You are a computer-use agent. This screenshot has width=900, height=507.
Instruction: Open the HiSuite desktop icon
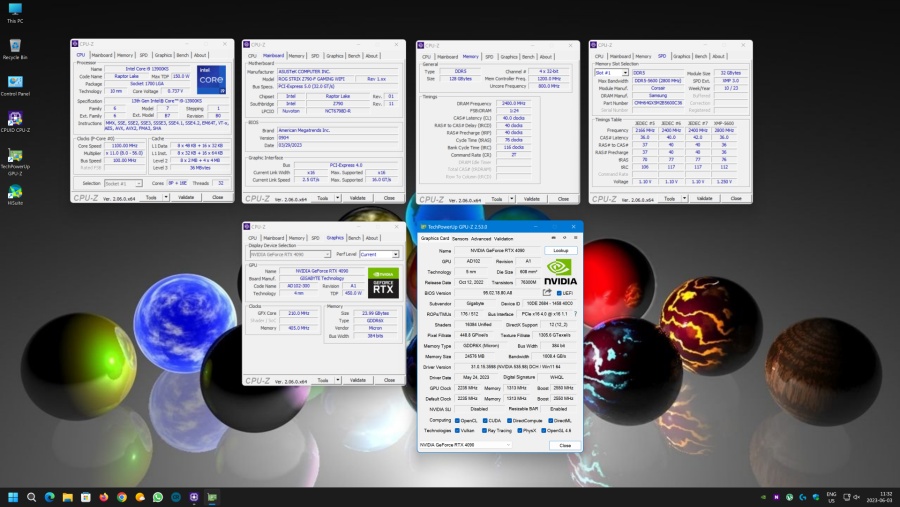click(16, 192)
